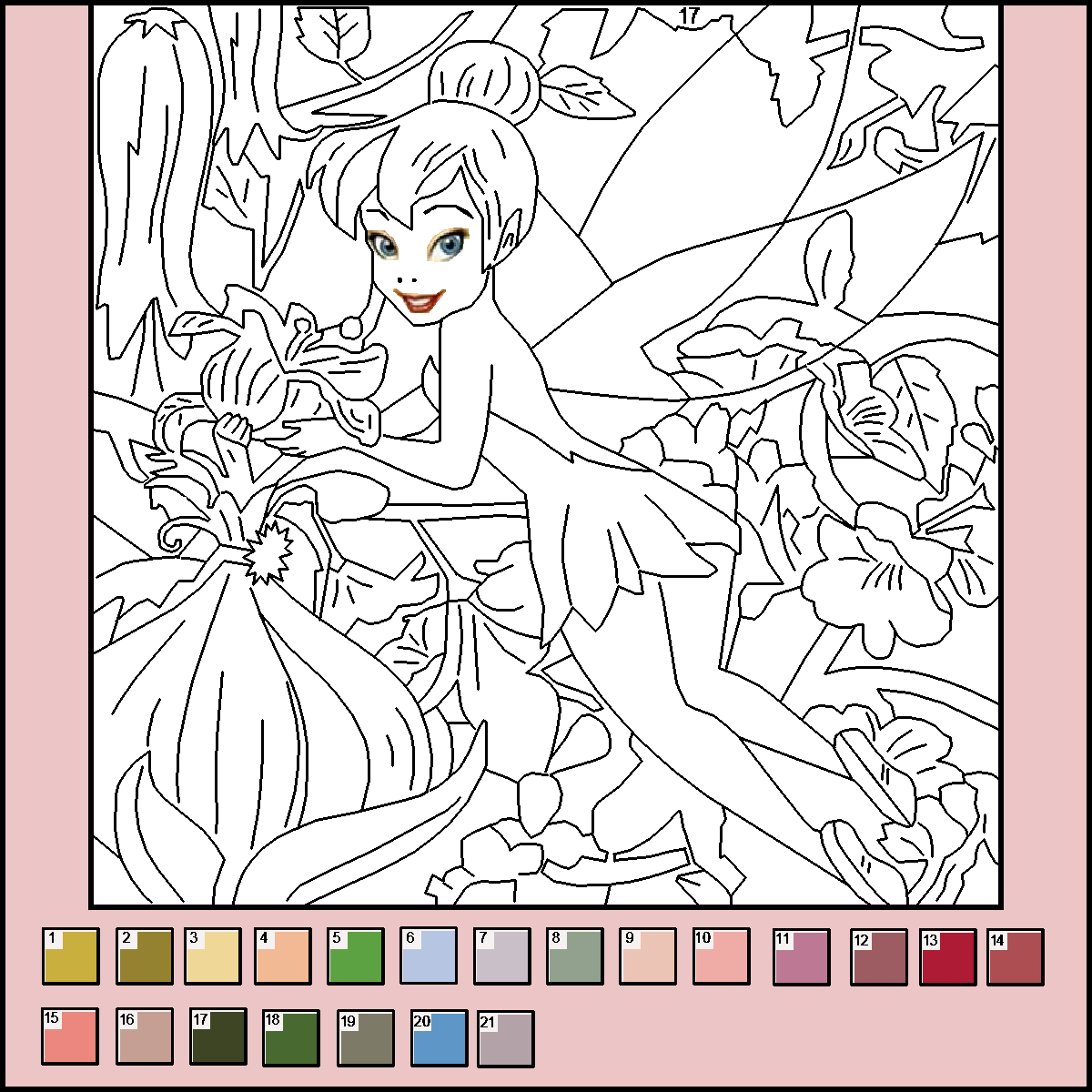The height and width of the screenshot is (1092, 1092).
Task: Select the peach color number 4
Action: [283, 956]
